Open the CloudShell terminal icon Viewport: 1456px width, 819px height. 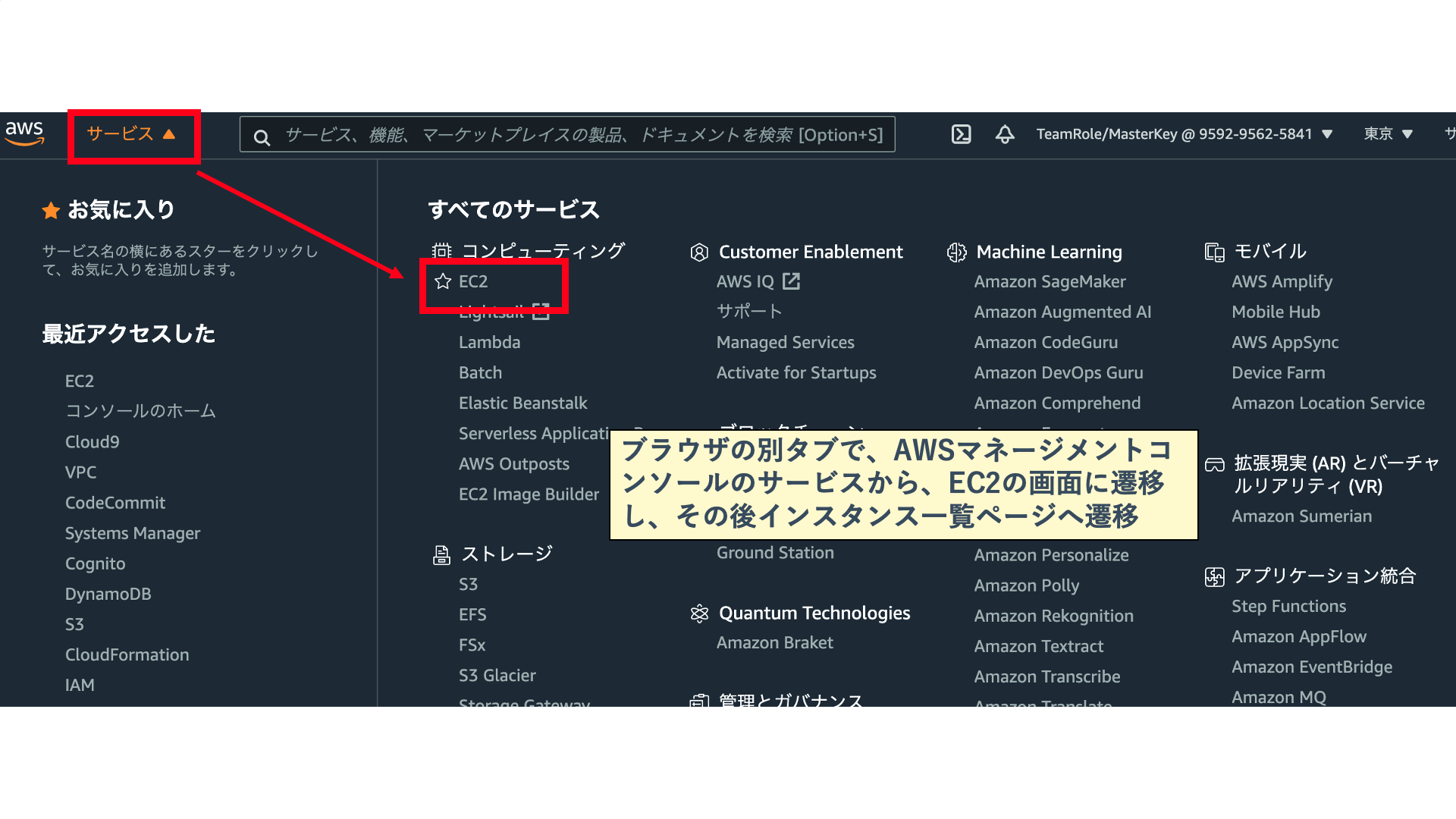(961, 134)
